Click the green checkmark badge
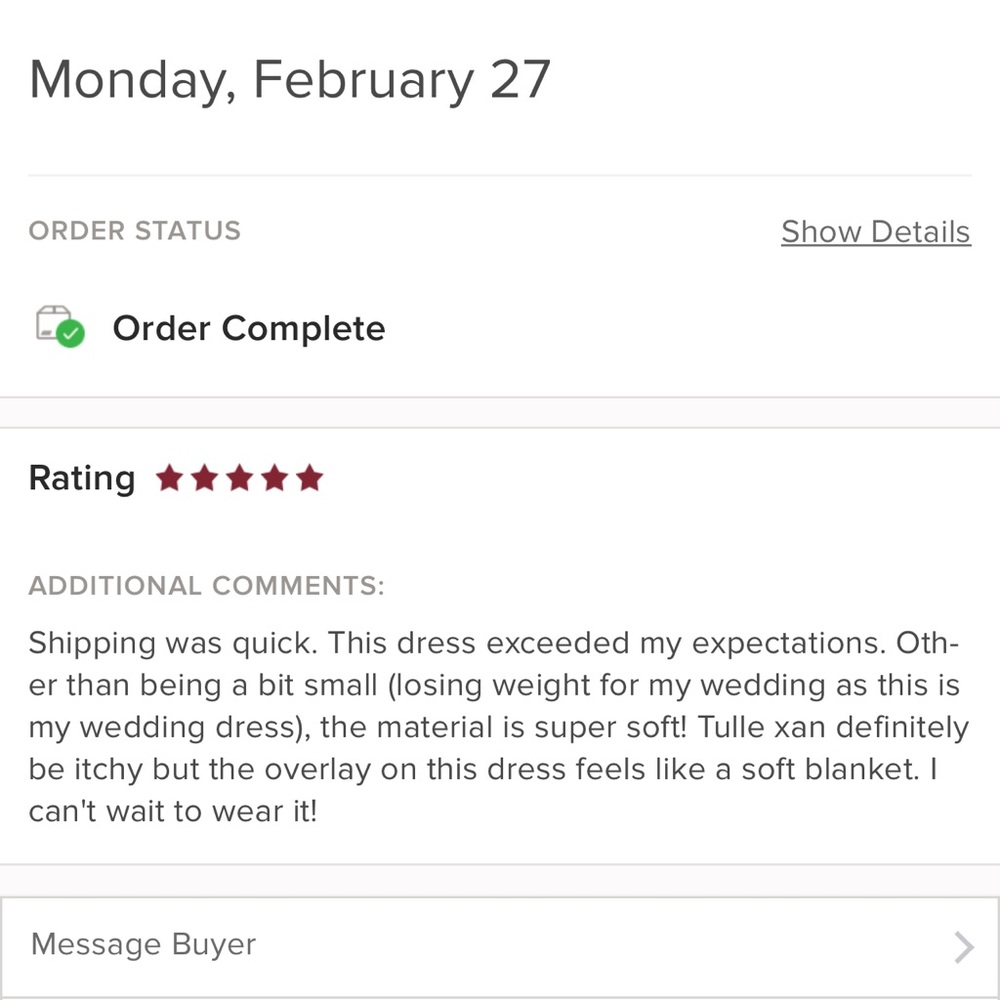The width and height of the screenshot is (1000, 1000). pyautogui.click(x=71, y=335)
